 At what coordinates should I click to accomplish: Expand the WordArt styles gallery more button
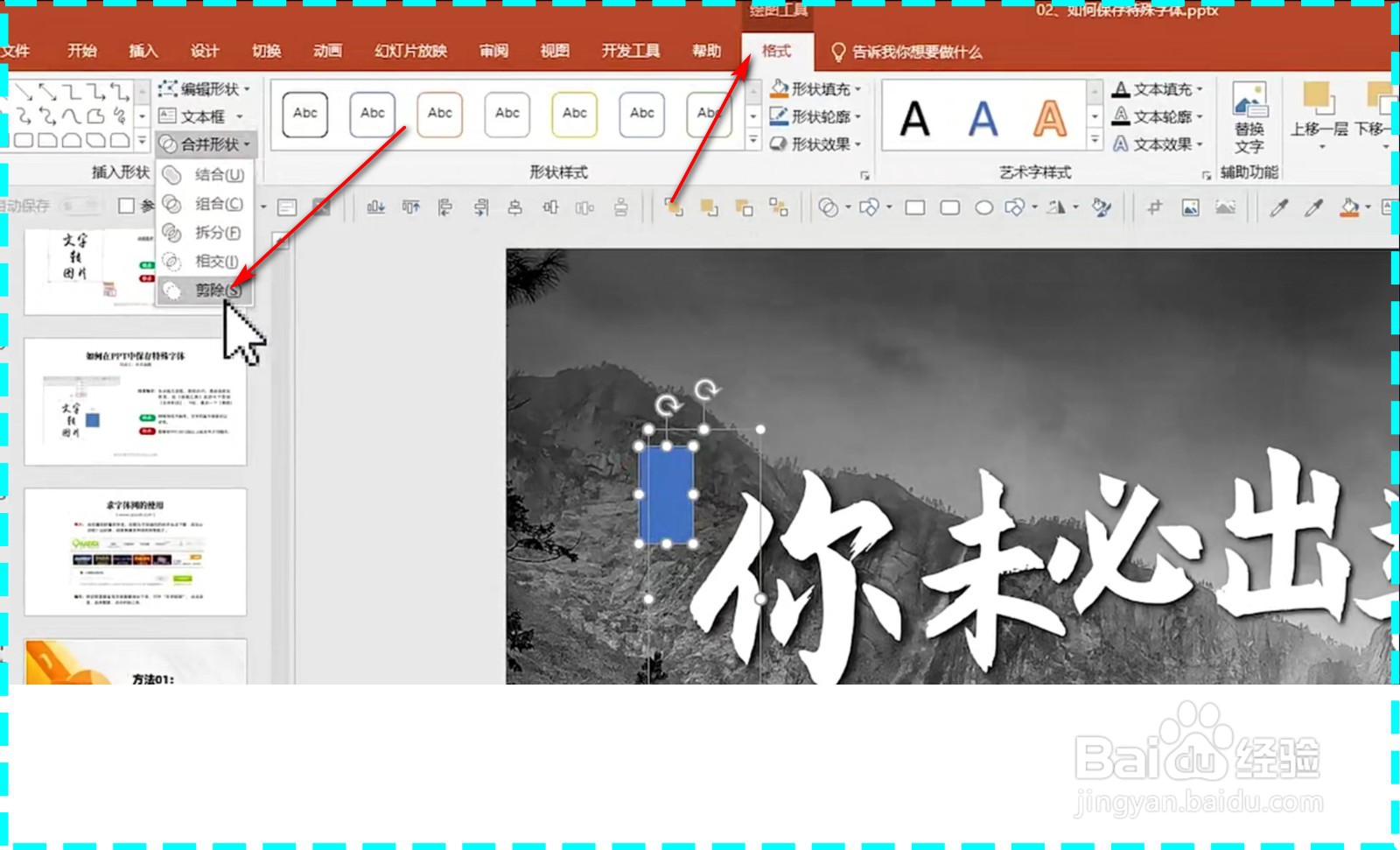pyautogui.click(x=1095, y=139)
